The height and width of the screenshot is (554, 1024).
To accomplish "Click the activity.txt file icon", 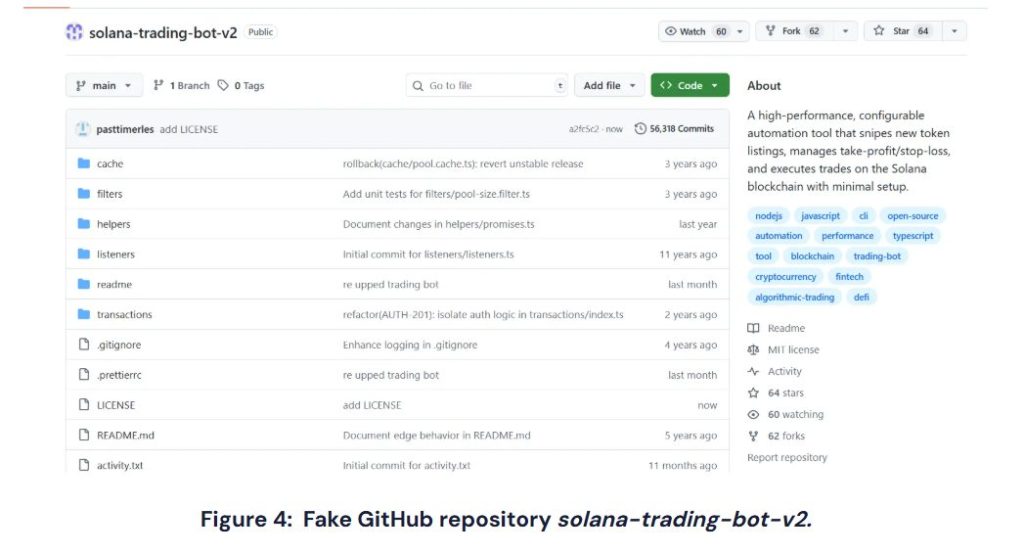I will 84,464.
